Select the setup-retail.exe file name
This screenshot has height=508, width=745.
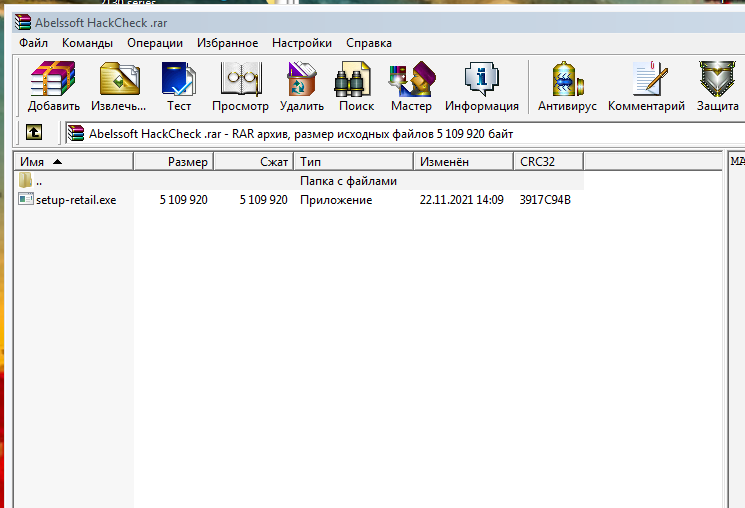click(x=76, y=200)
